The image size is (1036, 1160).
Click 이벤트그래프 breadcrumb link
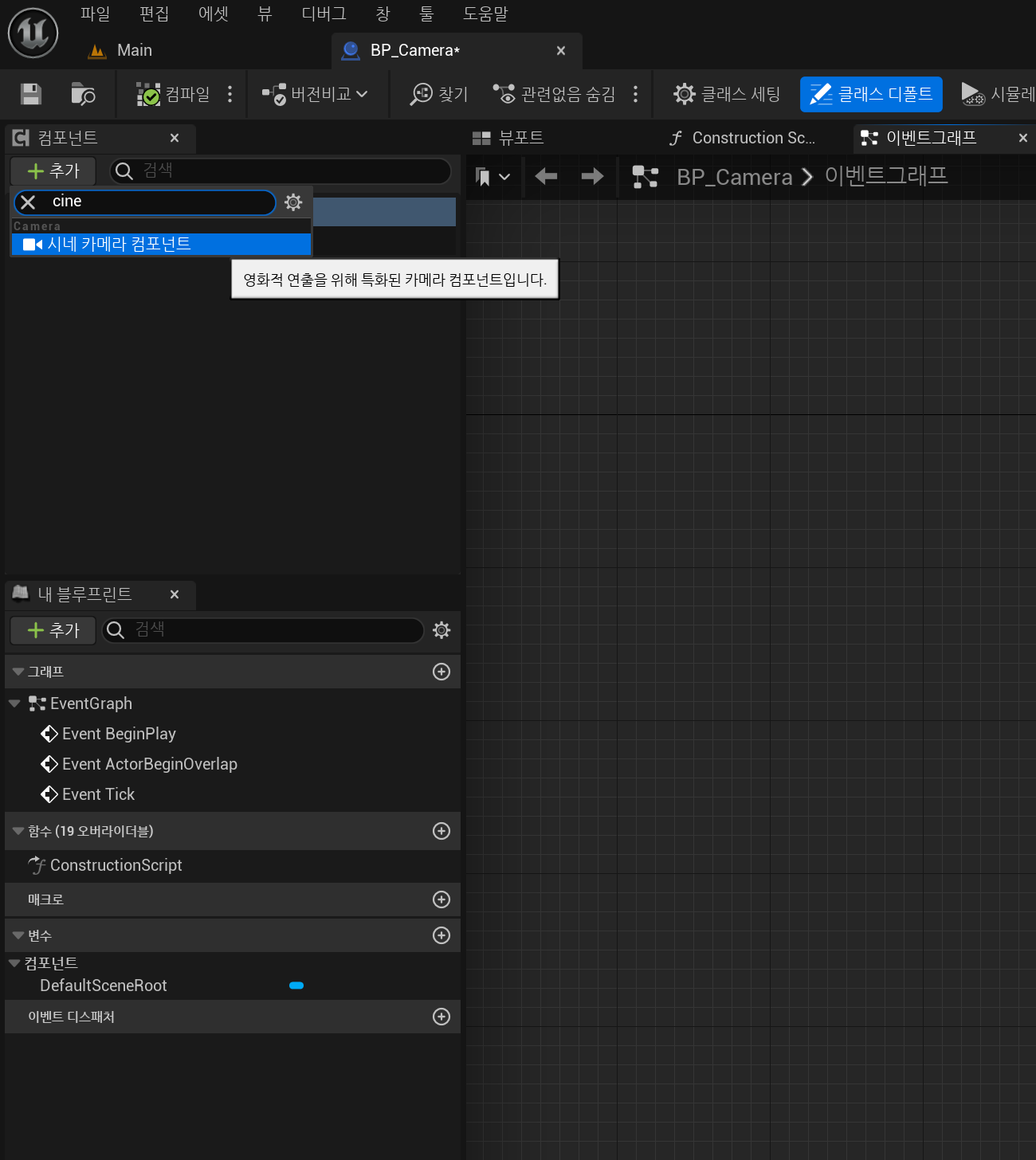pos(886,176)
